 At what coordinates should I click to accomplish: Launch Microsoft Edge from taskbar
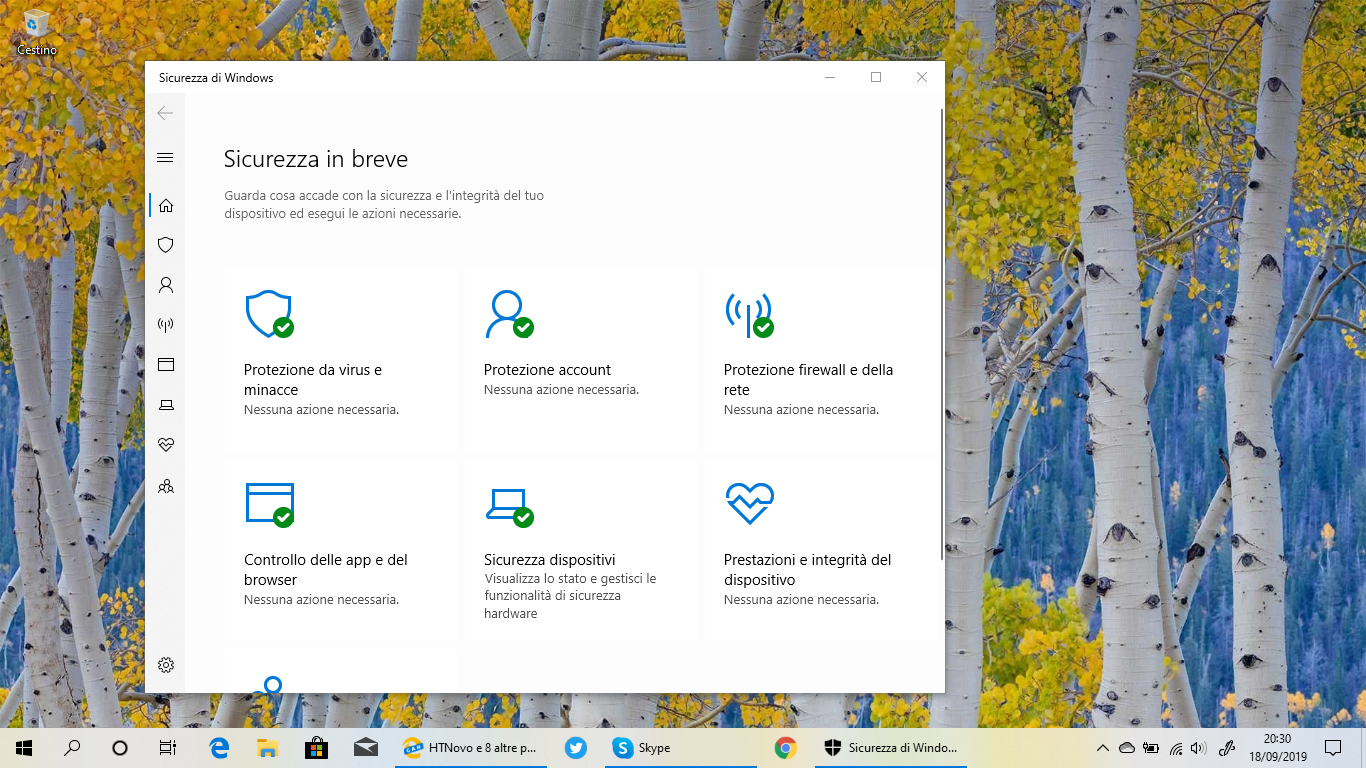coord(219,747)
